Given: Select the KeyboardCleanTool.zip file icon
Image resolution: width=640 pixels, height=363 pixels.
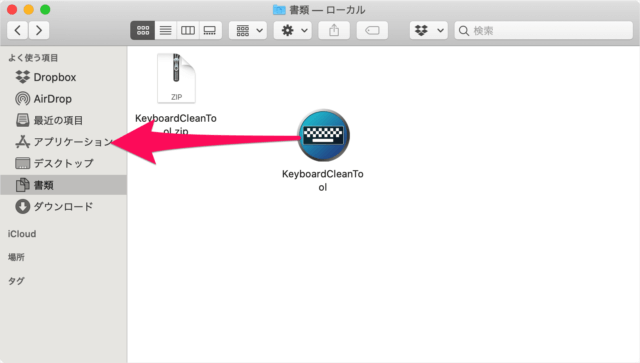Looking at the screenshot, I should point(176,78).
